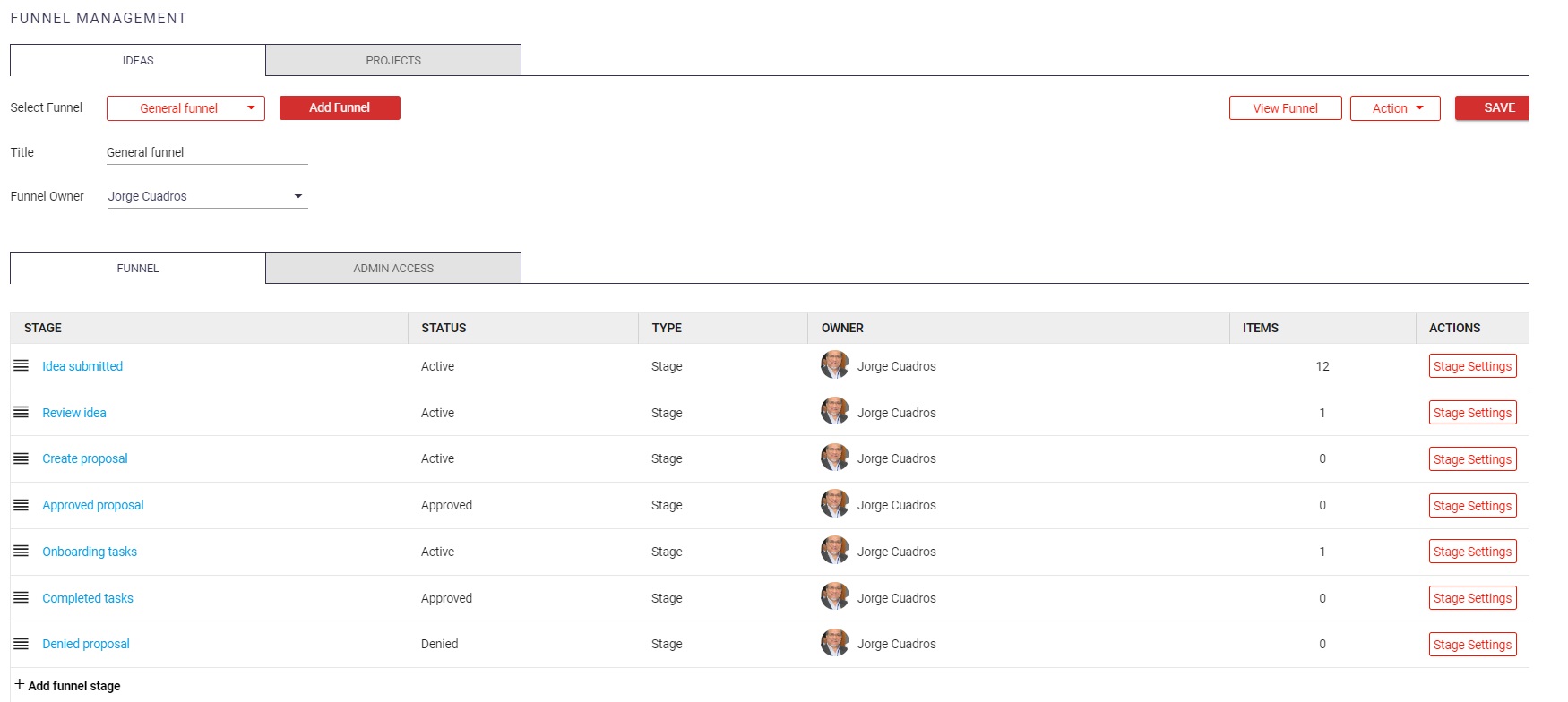Switch to the Admin Access tab
This screenshot has width=1568, height=702.
393,269
